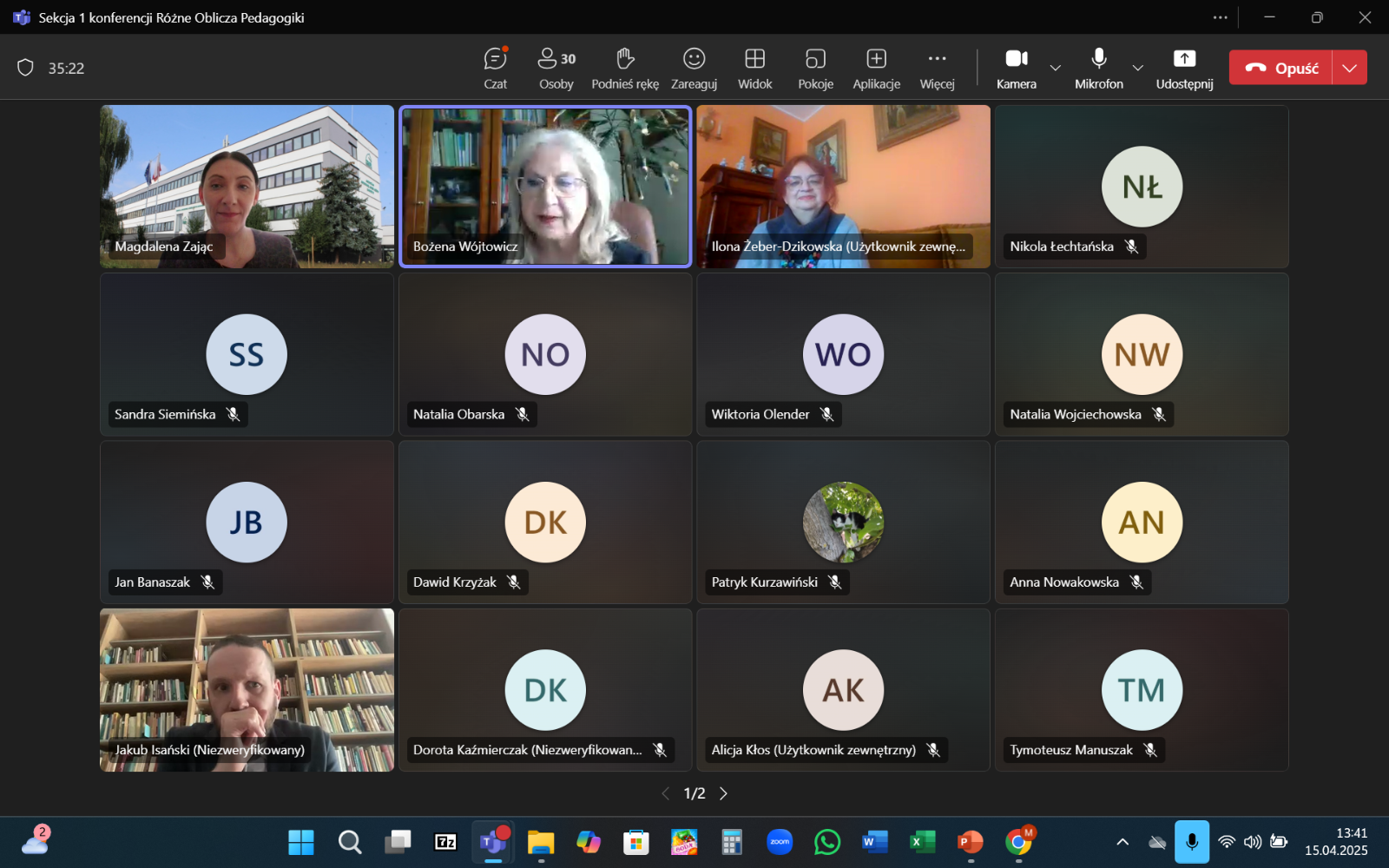This screenshot has height=868, width=1389.
Task: Change layout using Widok
Action: [x=754, y=68]
